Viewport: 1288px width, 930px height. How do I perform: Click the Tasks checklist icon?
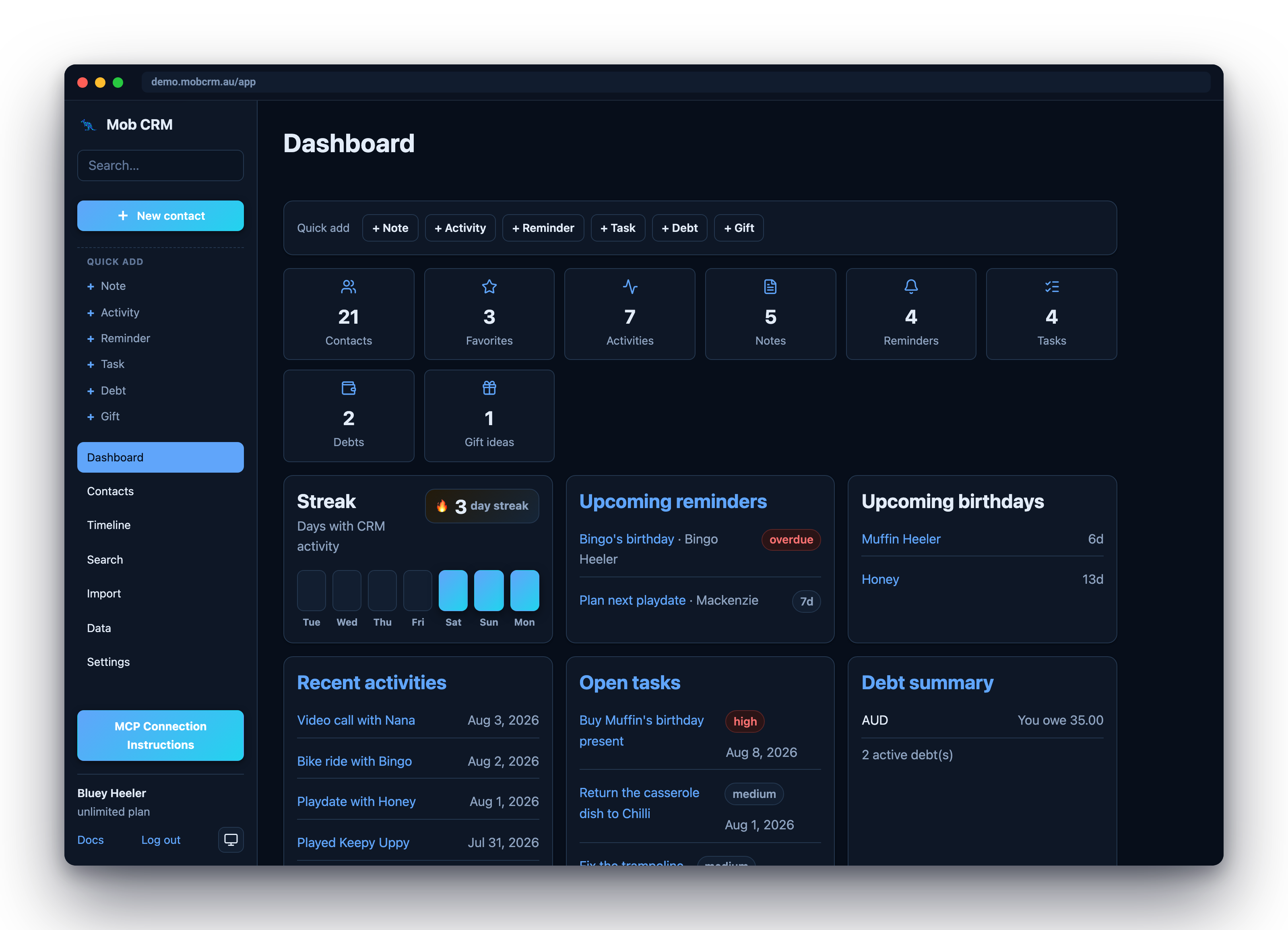pos(1052,287)
